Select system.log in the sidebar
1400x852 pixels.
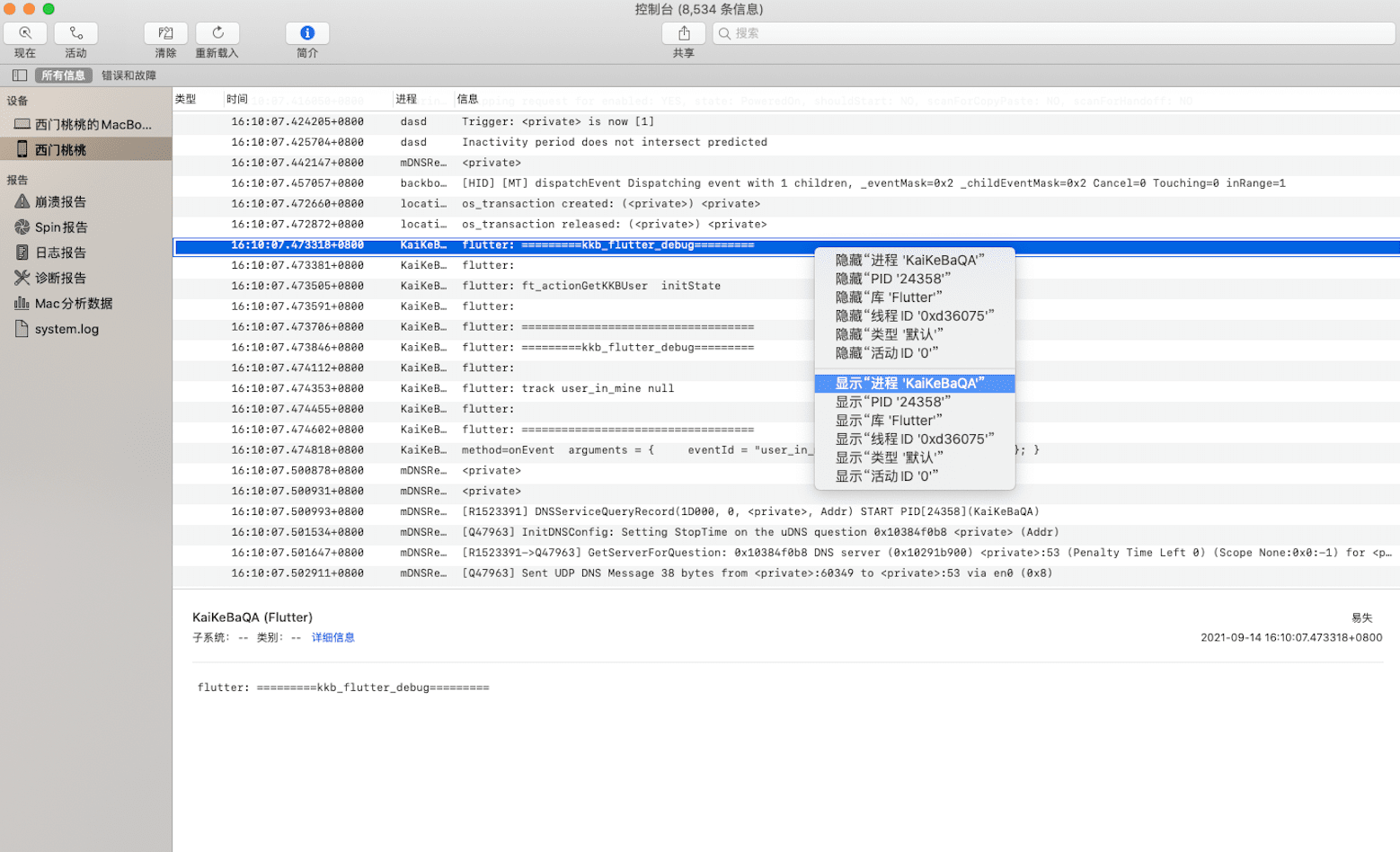pos(66,329)
